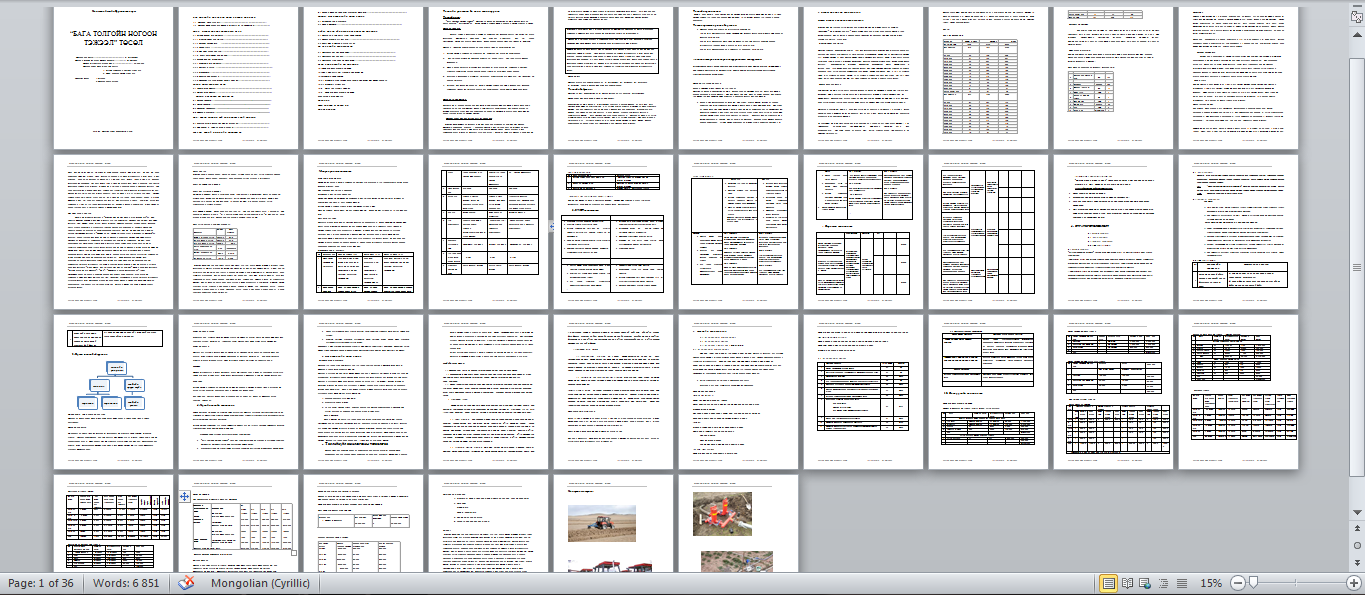The height and width of the screenshot is (595, 1365).
Task: Click the vertical scrollbar down arrow
Action: [1357, 514]
